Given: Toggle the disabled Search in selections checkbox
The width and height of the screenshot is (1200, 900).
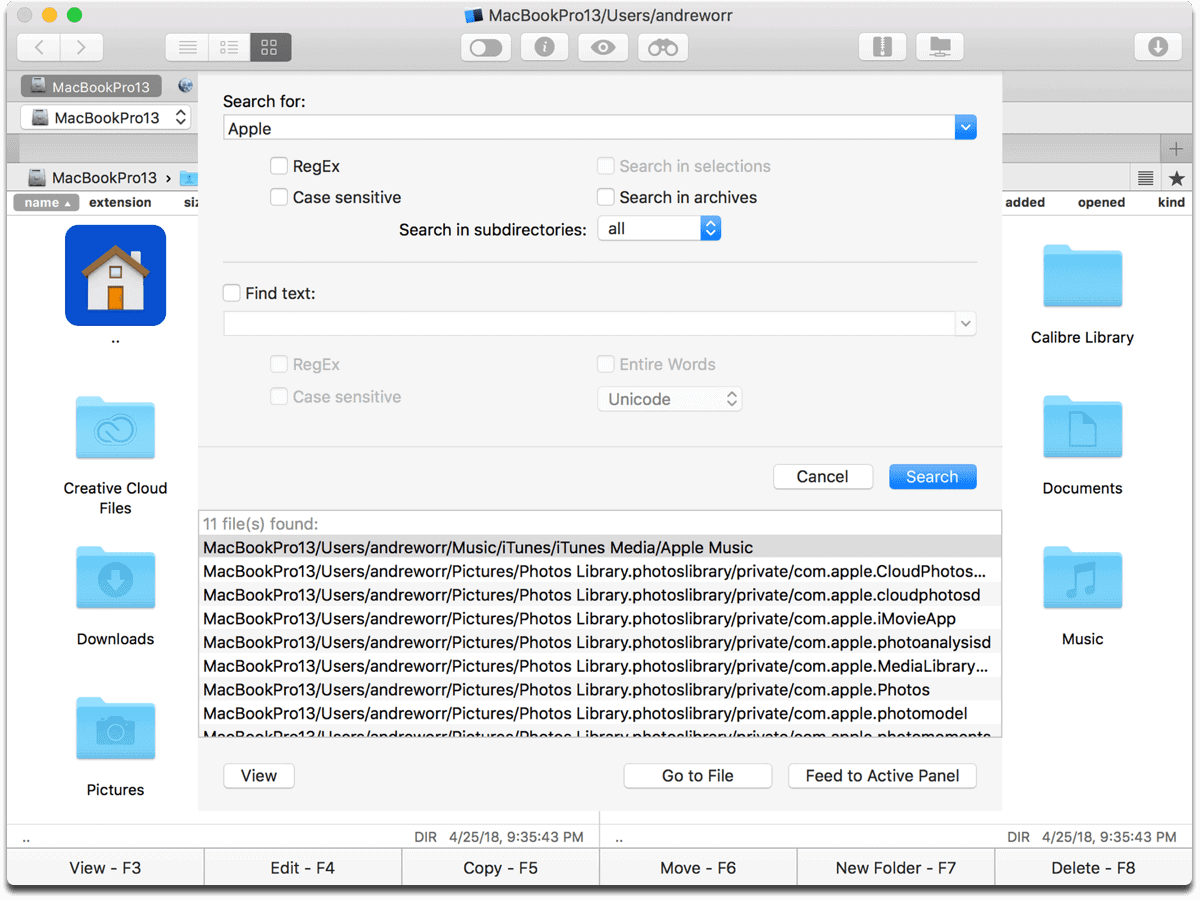Looking at the screenshot, I should tap(605, 166).
